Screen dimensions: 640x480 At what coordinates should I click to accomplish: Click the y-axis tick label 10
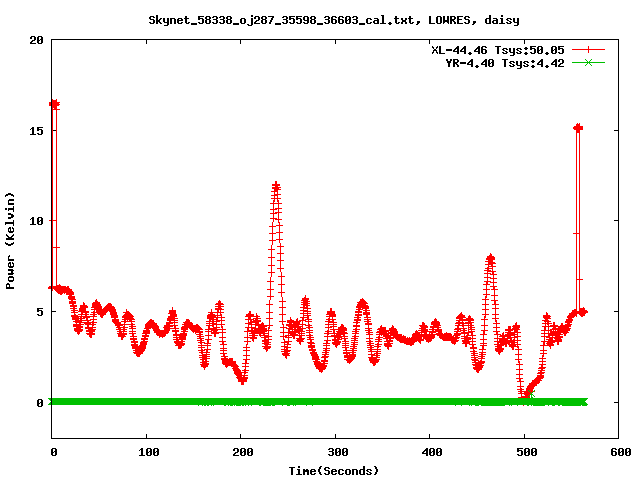point(36,221)
